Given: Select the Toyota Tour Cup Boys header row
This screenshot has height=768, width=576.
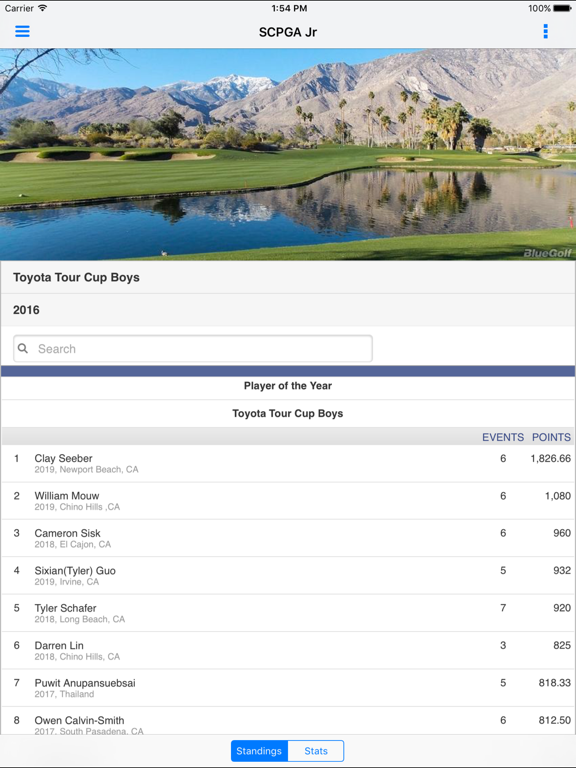Looking at the screenshot, I should 288,277.
